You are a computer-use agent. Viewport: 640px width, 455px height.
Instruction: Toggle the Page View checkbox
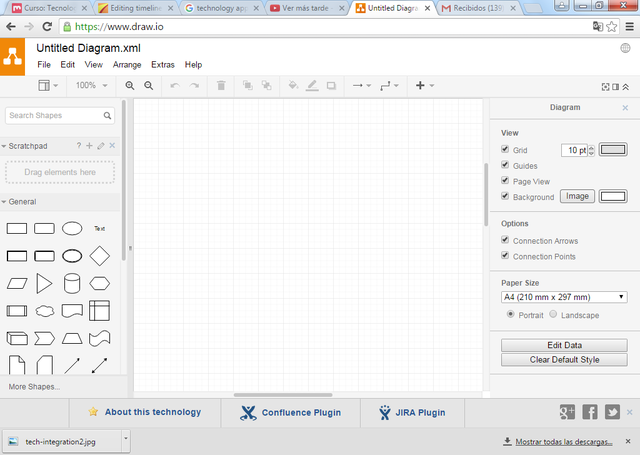click(x=505, y=180)
